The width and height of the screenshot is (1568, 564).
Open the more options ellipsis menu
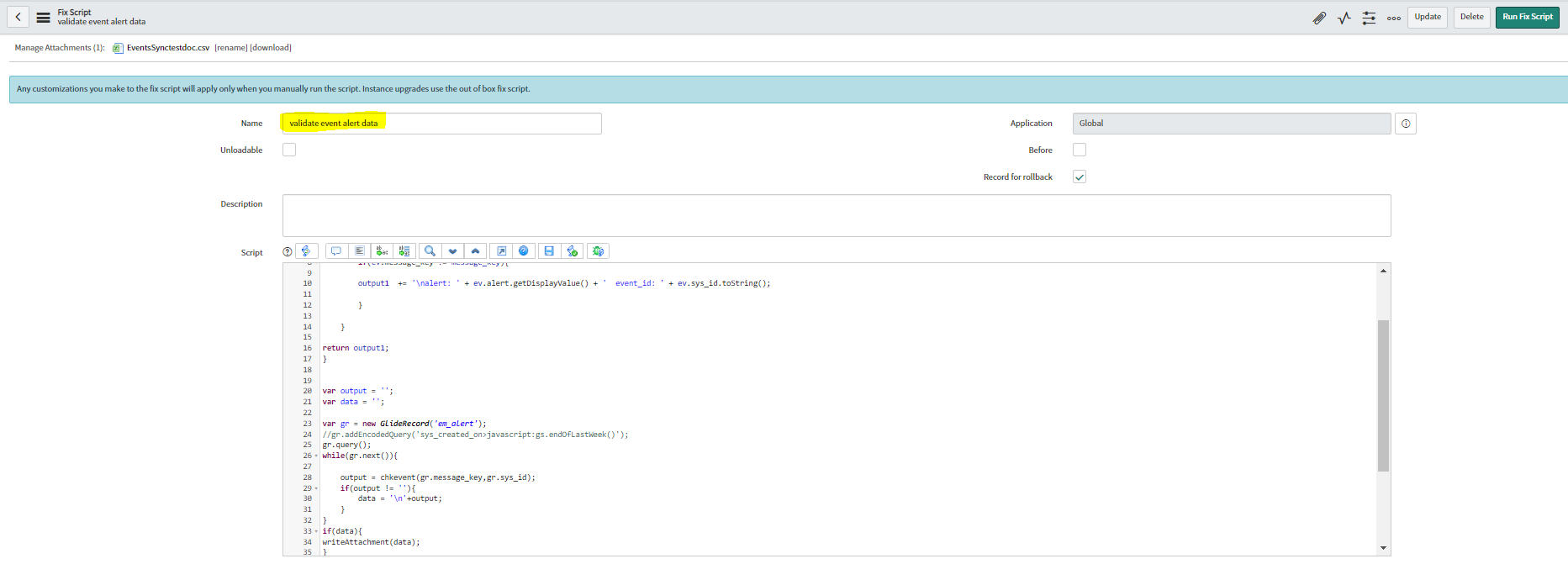[x=1394, y=18]
